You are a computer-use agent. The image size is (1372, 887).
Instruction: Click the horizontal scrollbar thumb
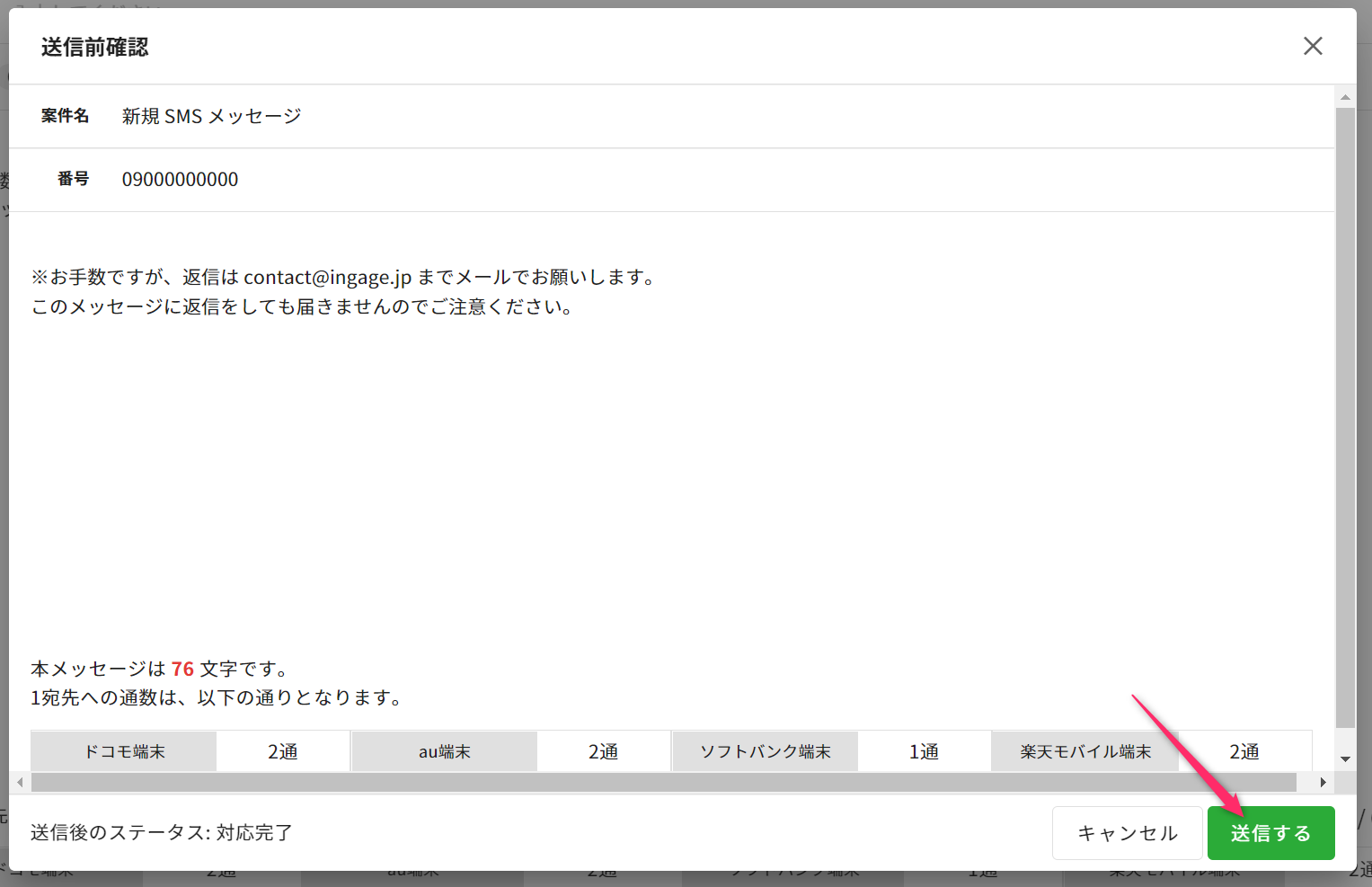point(663,783)
